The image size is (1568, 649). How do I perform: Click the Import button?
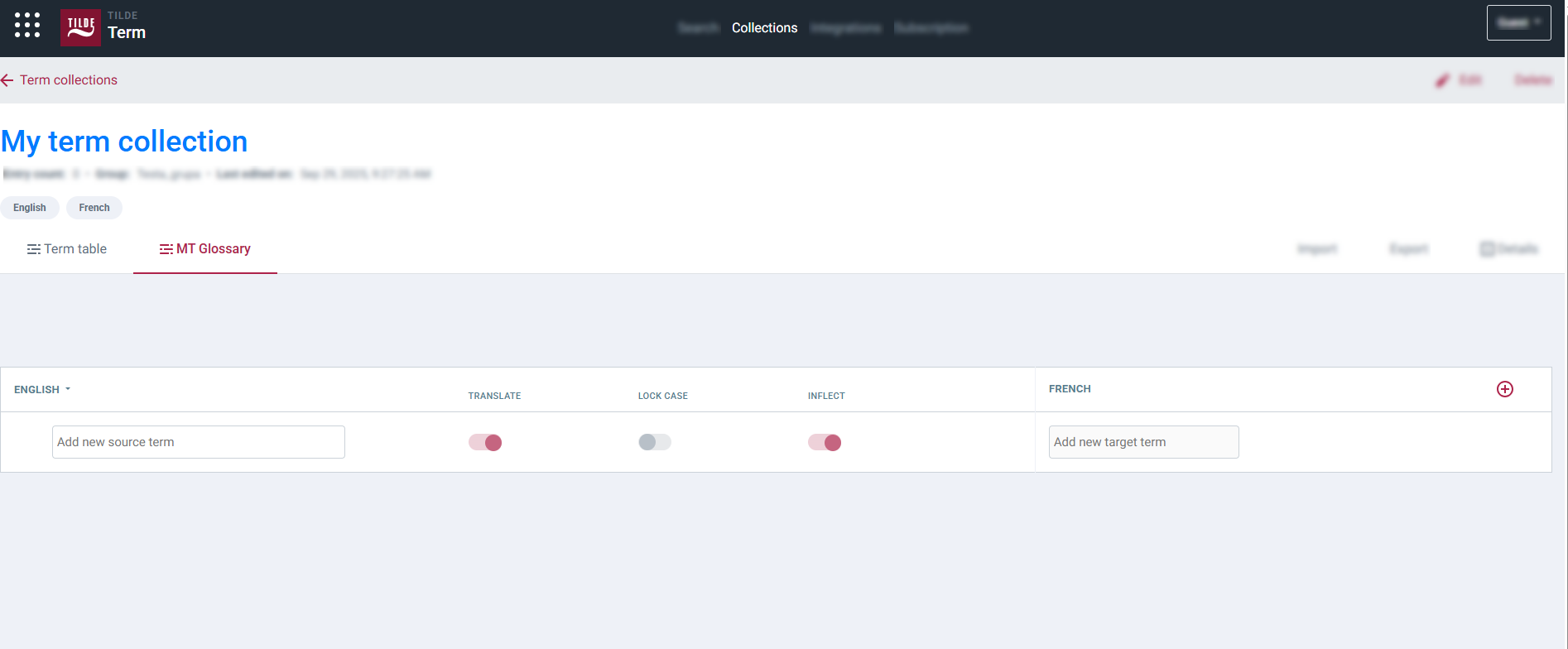[x=1317, y=249]
